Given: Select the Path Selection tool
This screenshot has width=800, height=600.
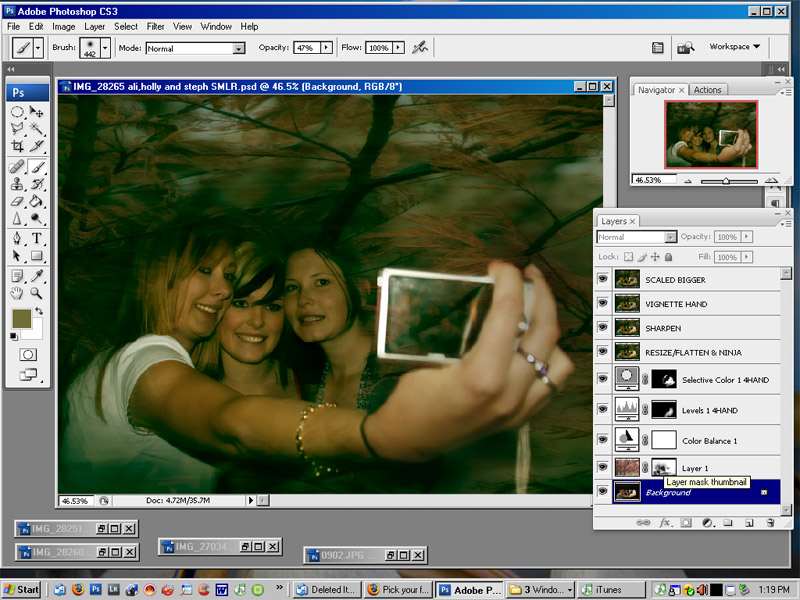Looking at the screenshot, I should 17,256.
